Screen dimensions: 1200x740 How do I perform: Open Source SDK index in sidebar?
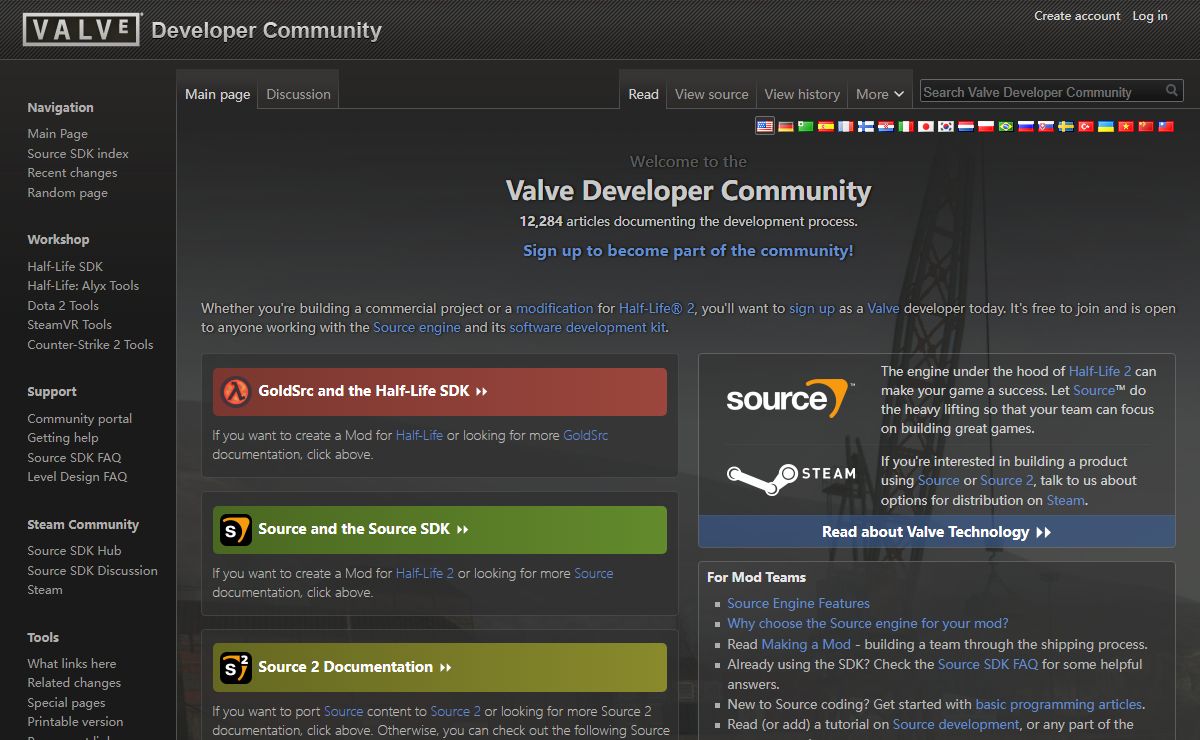coord(78,153)
